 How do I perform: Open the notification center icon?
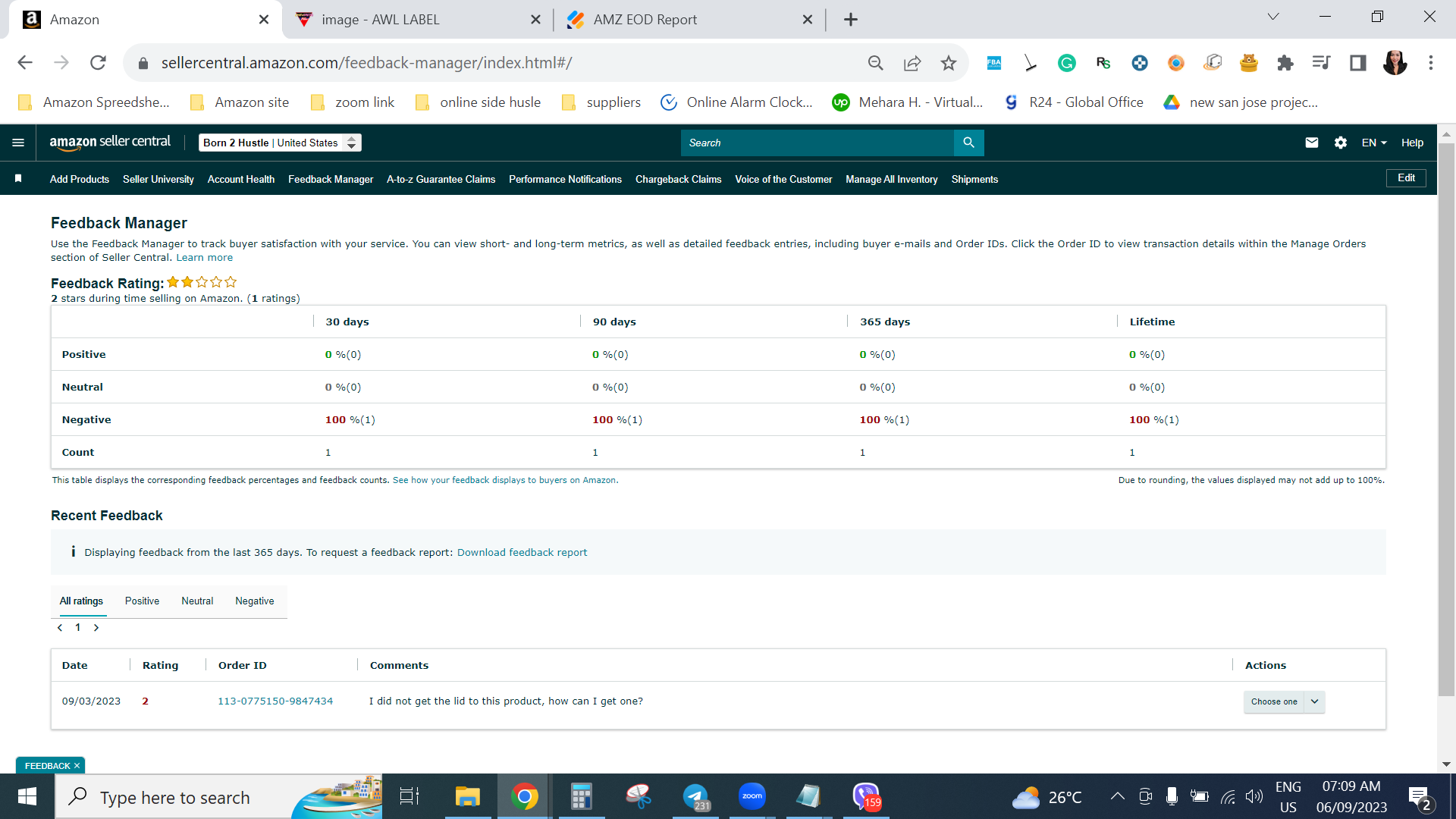1420,796
